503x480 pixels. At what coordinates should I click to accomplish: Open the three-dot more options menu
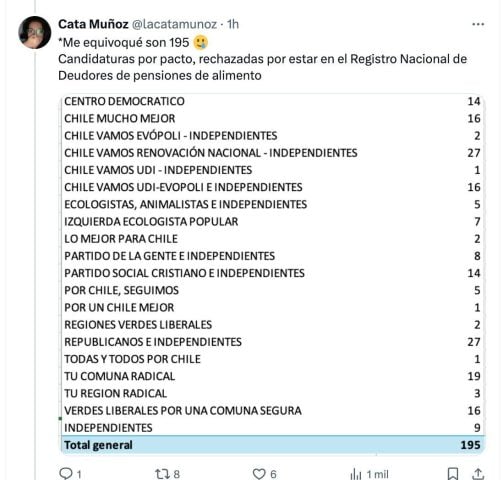[x=478, y=24]
